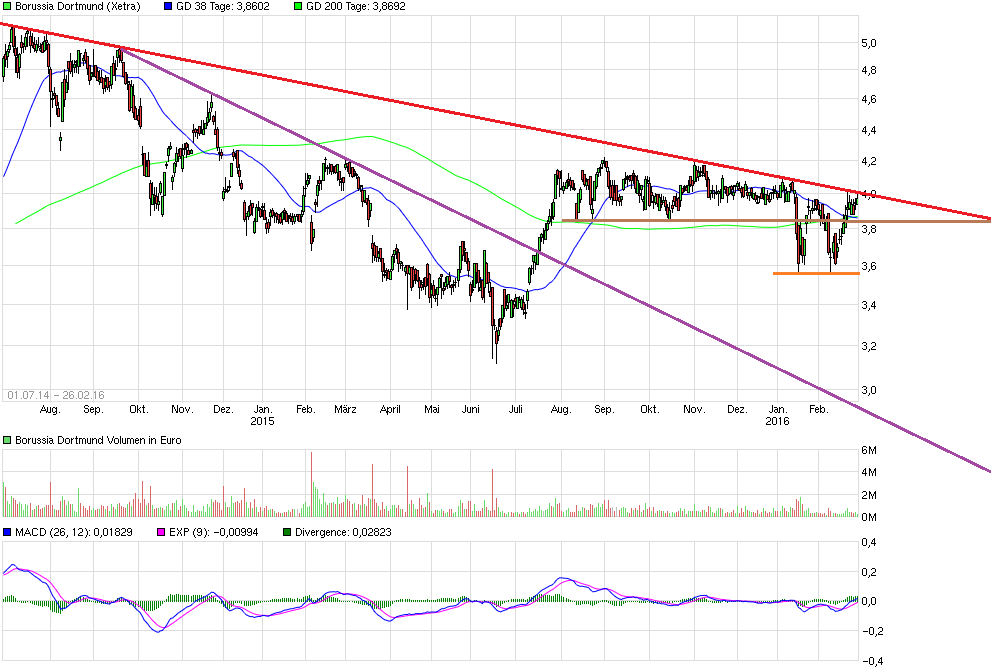
Task: Click the '3,6' price axis value
Action: (868, 266)
